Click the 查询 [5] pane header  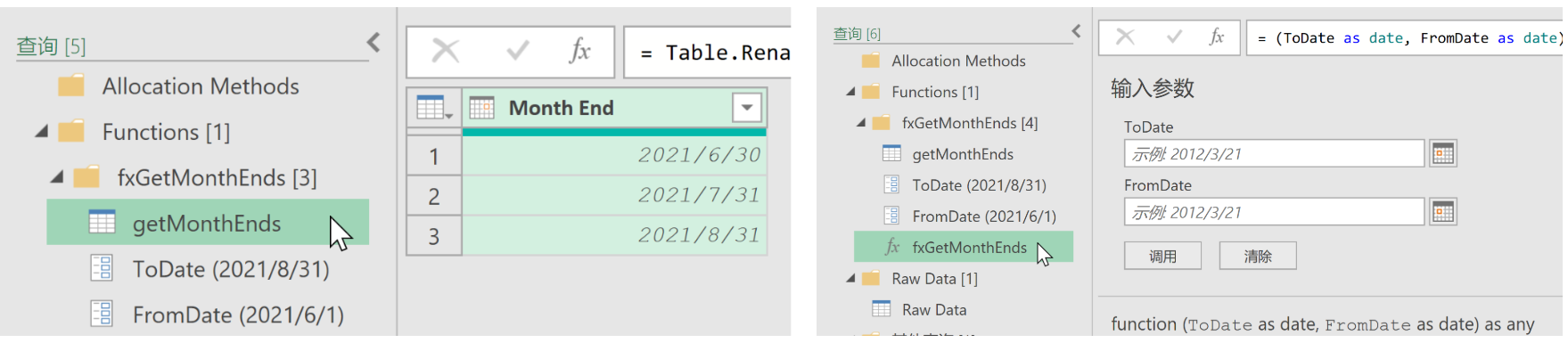click(x=51, y=45)
